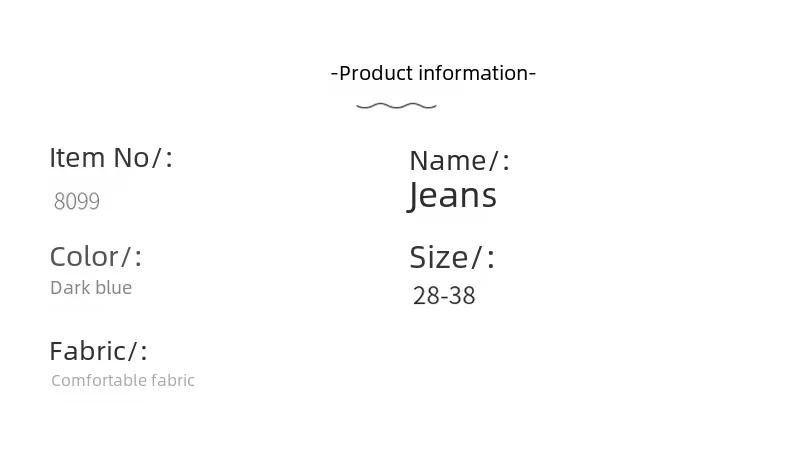This screenshot has height=463, width=790.
Task: Click the item number 8099
Action: click(x=77, y=202)
